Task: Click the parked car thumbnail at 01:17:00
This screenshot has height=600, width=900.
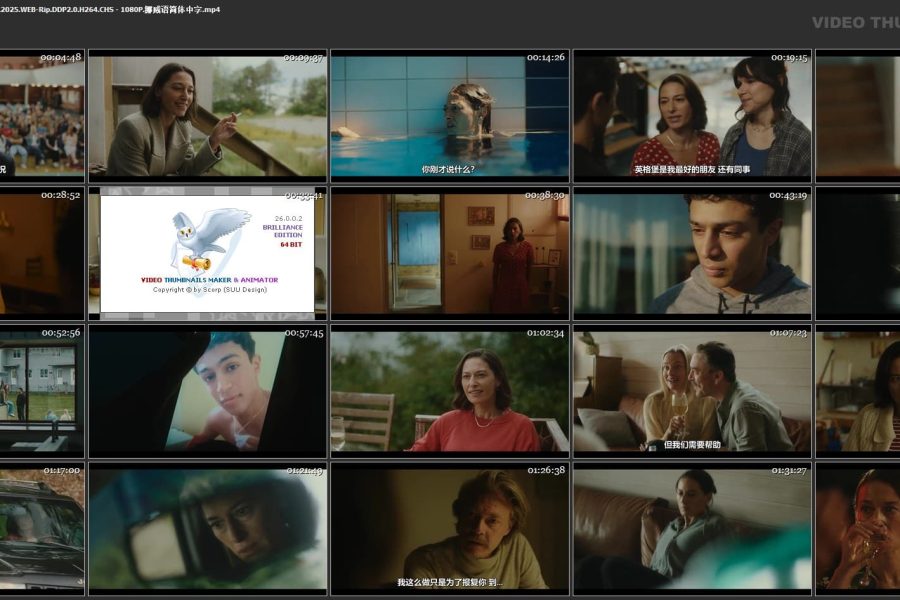Action: coord(41,529)
